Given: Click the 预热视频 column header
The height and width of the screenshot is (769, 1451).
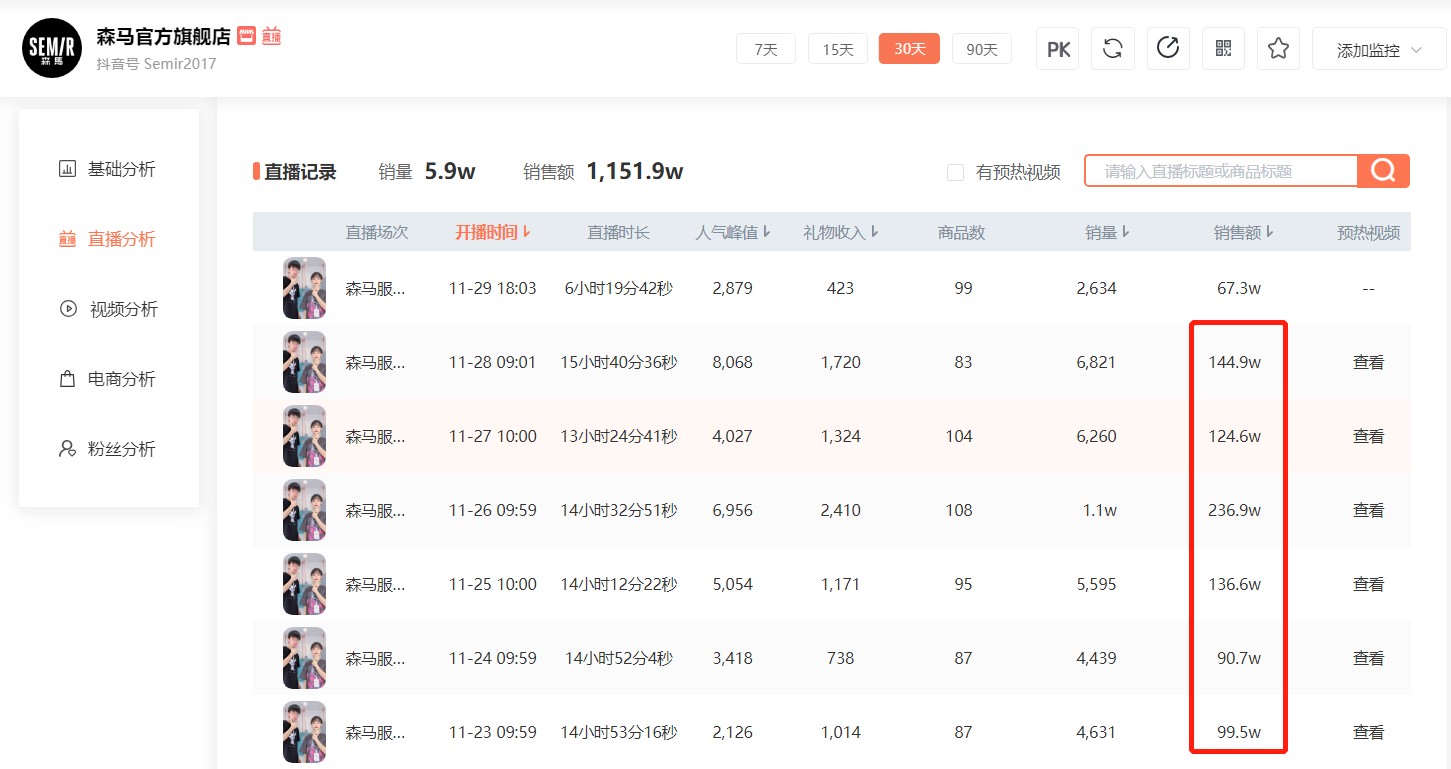Looking at the screenshot, I should click(1368, 232).
